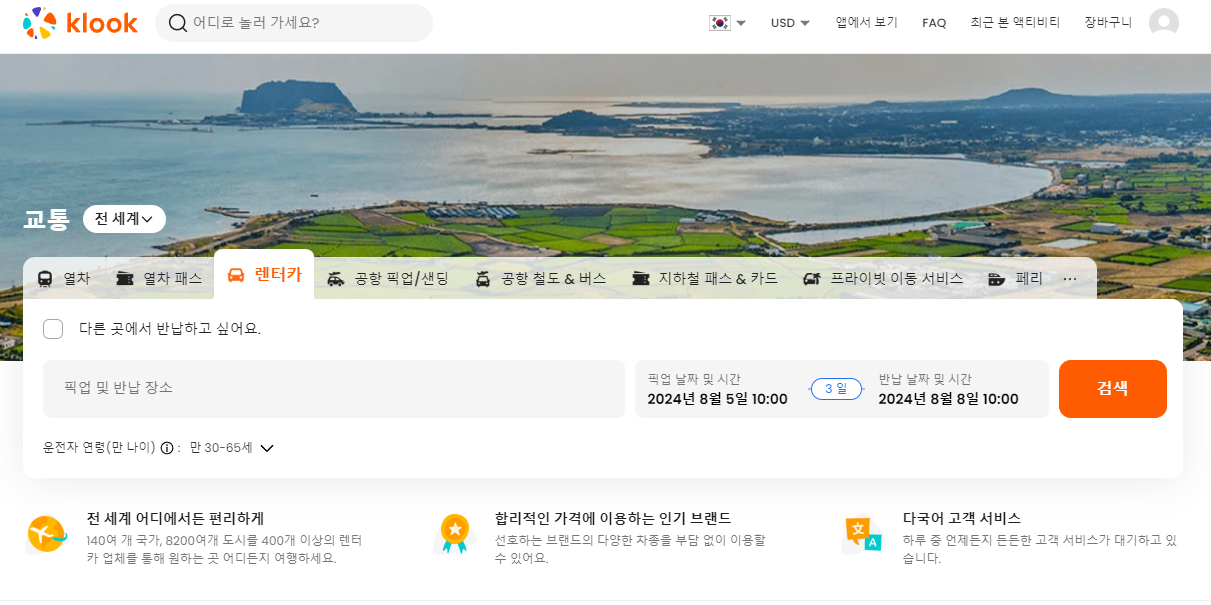Click the award ribbon icon for 인기 브랜드

pyautogui.click(x=454, y=535)
